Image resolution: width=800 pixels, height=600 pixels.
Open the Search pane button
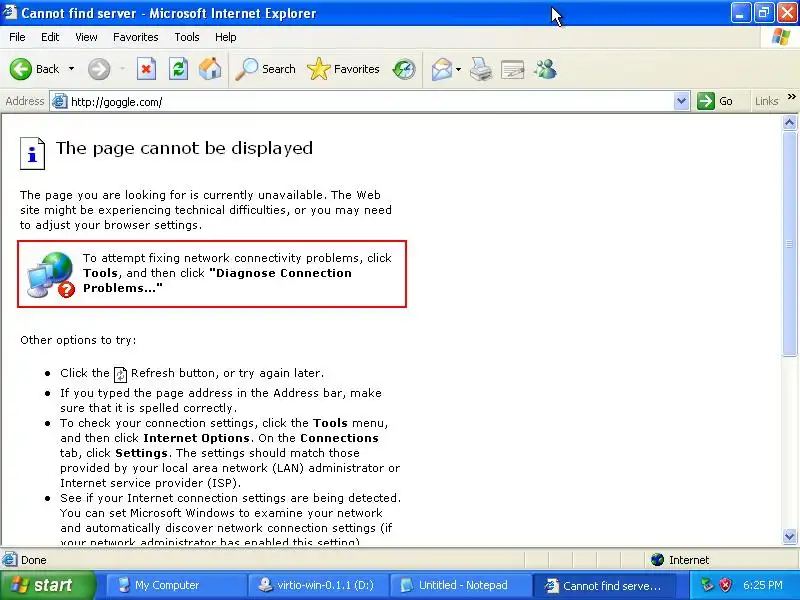point(265,69)
